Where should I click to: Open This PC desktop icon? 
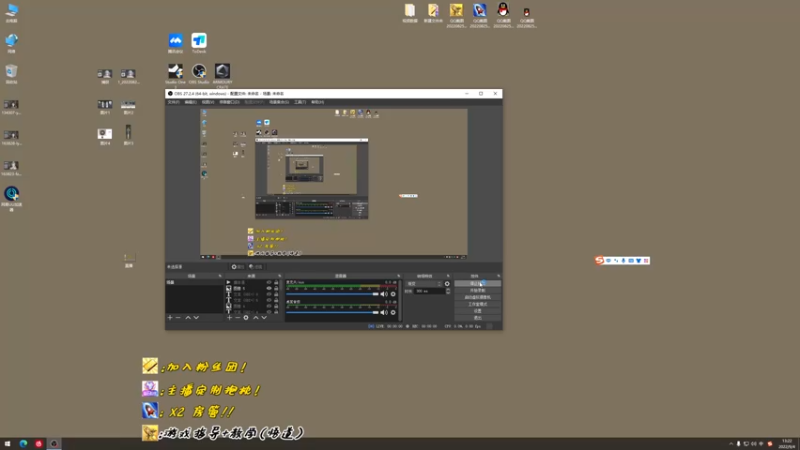pyautogui.click(x=11, y=13)
